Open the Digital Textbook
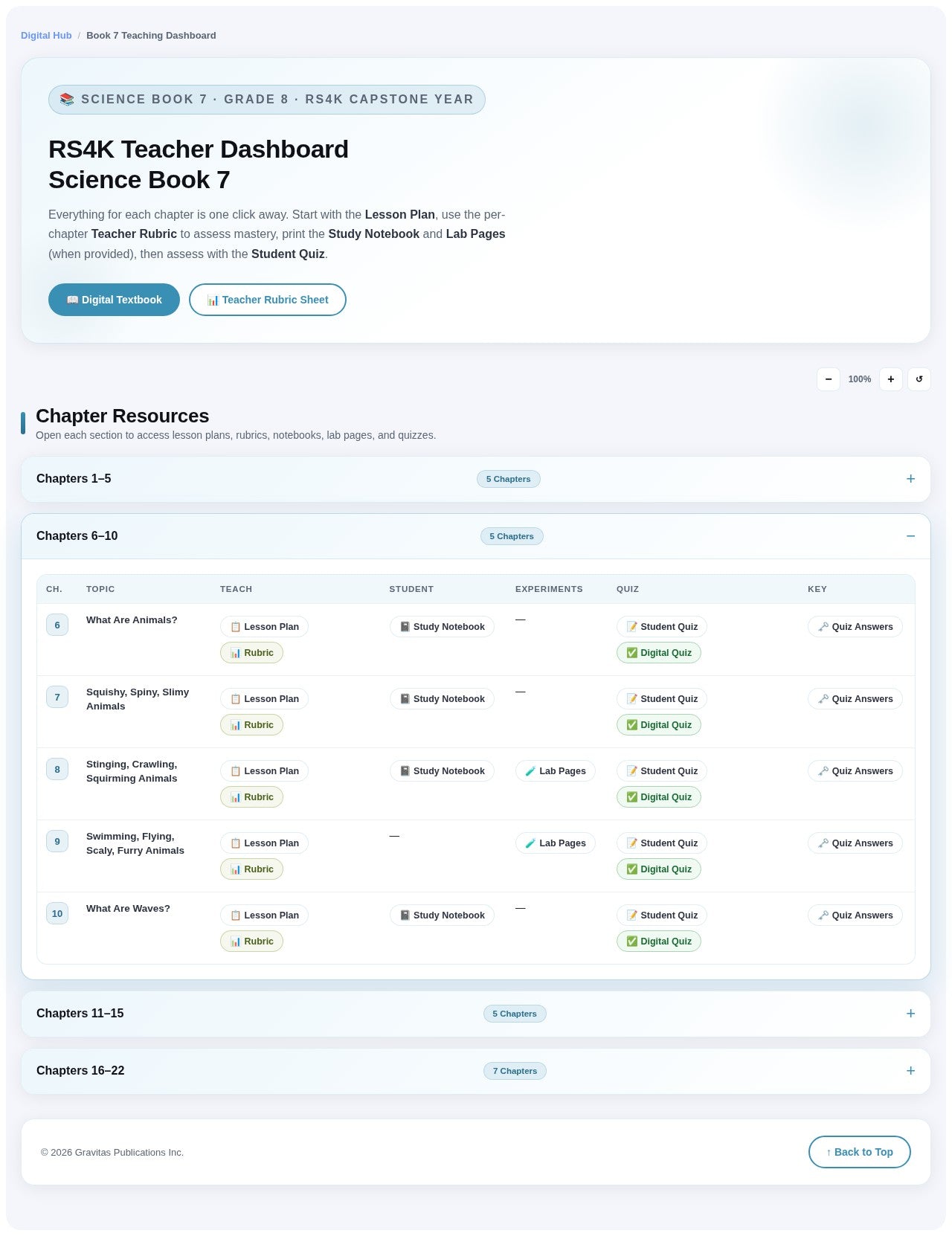 point(114,300)
